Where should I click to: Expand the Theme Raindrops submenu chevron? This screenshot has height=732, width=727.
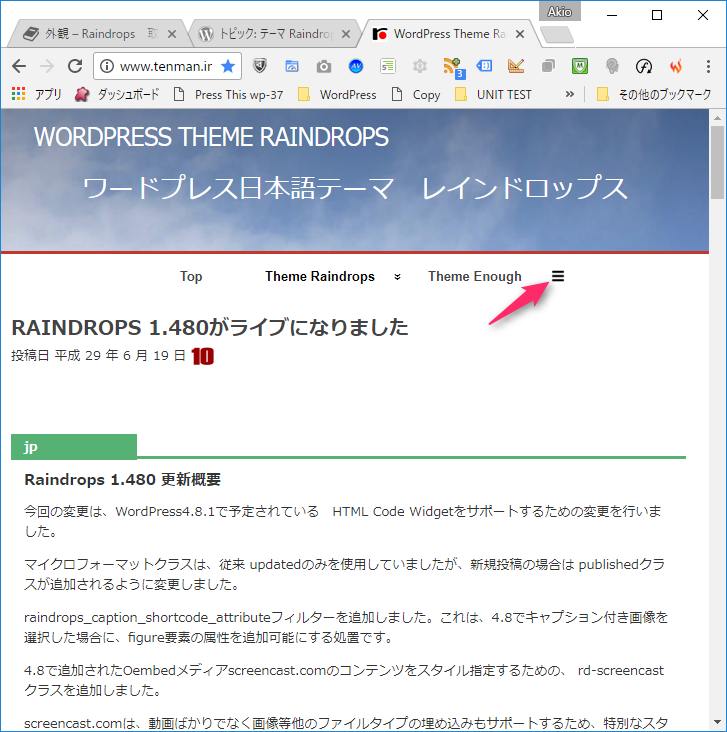397,277
